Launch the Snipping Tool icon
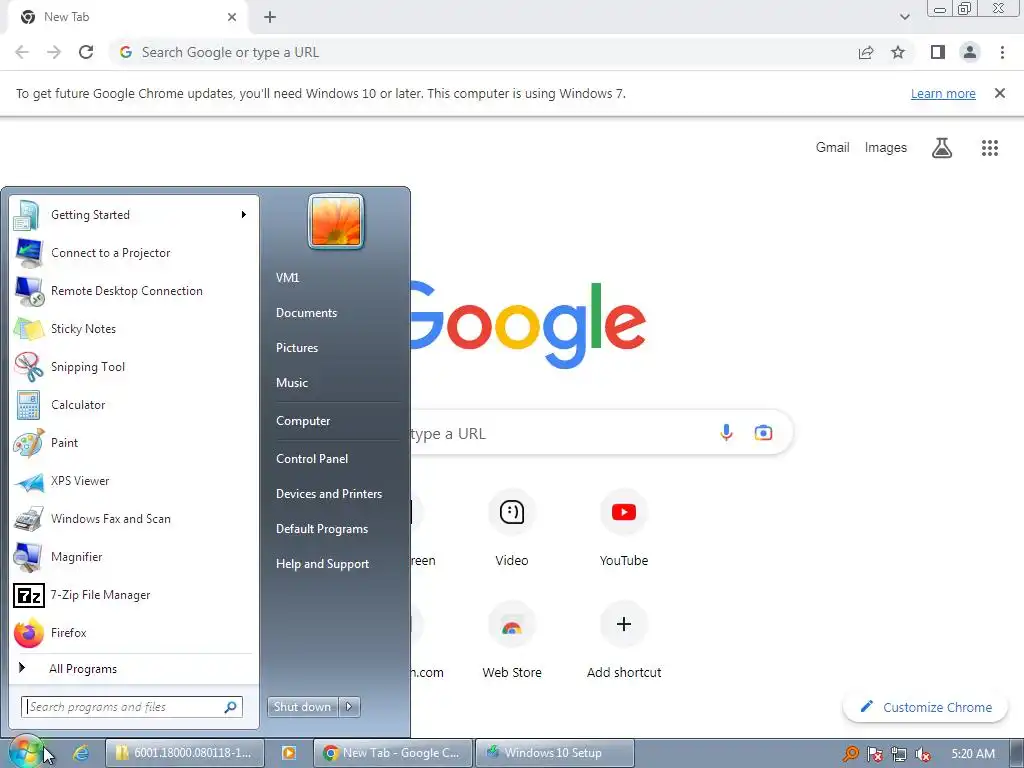Viewport: 1024px width, 768px height. point(28,366)
